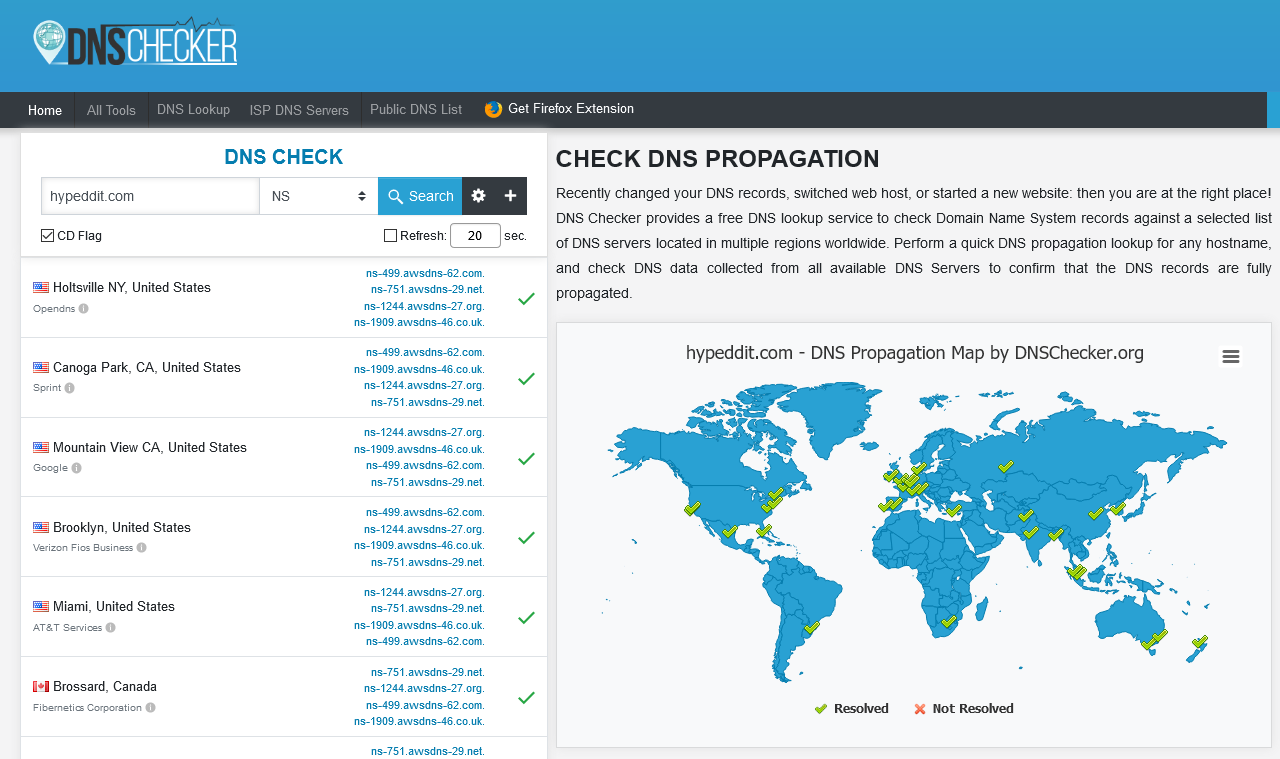The height and width of the screenshot is (759, 1280).
Task: Toggle the Resolved legend item
Action: pos(852,709)
